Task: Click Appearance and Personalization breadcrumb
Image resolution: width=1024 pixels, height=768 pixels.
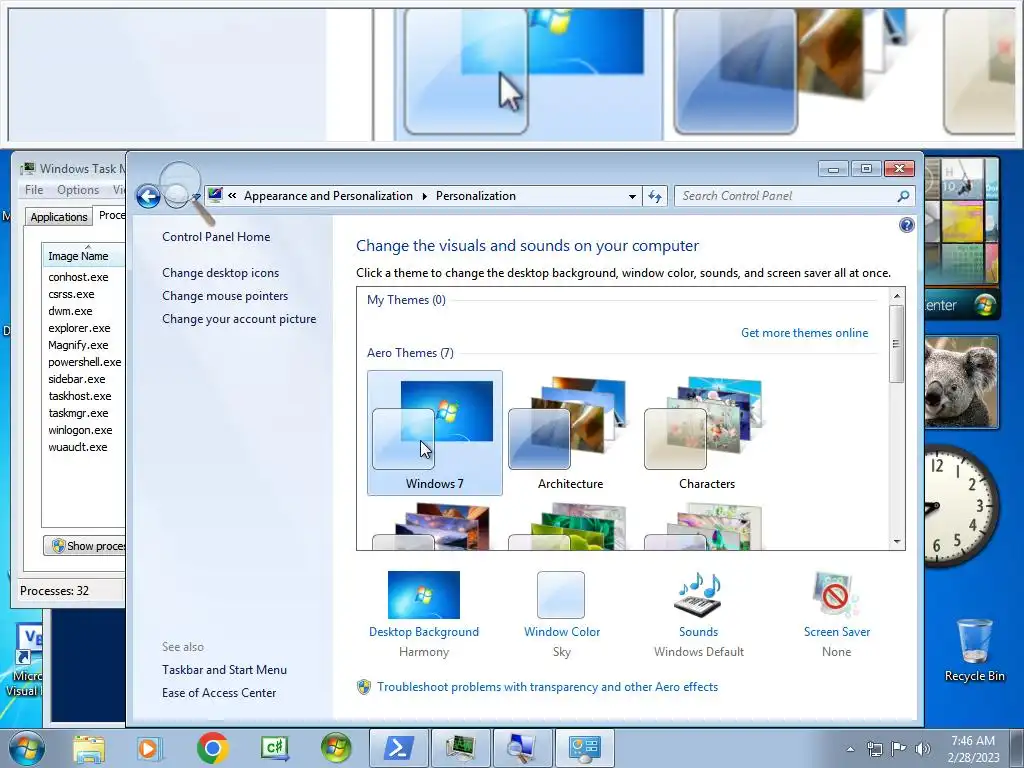Action: tap(328, 196)
